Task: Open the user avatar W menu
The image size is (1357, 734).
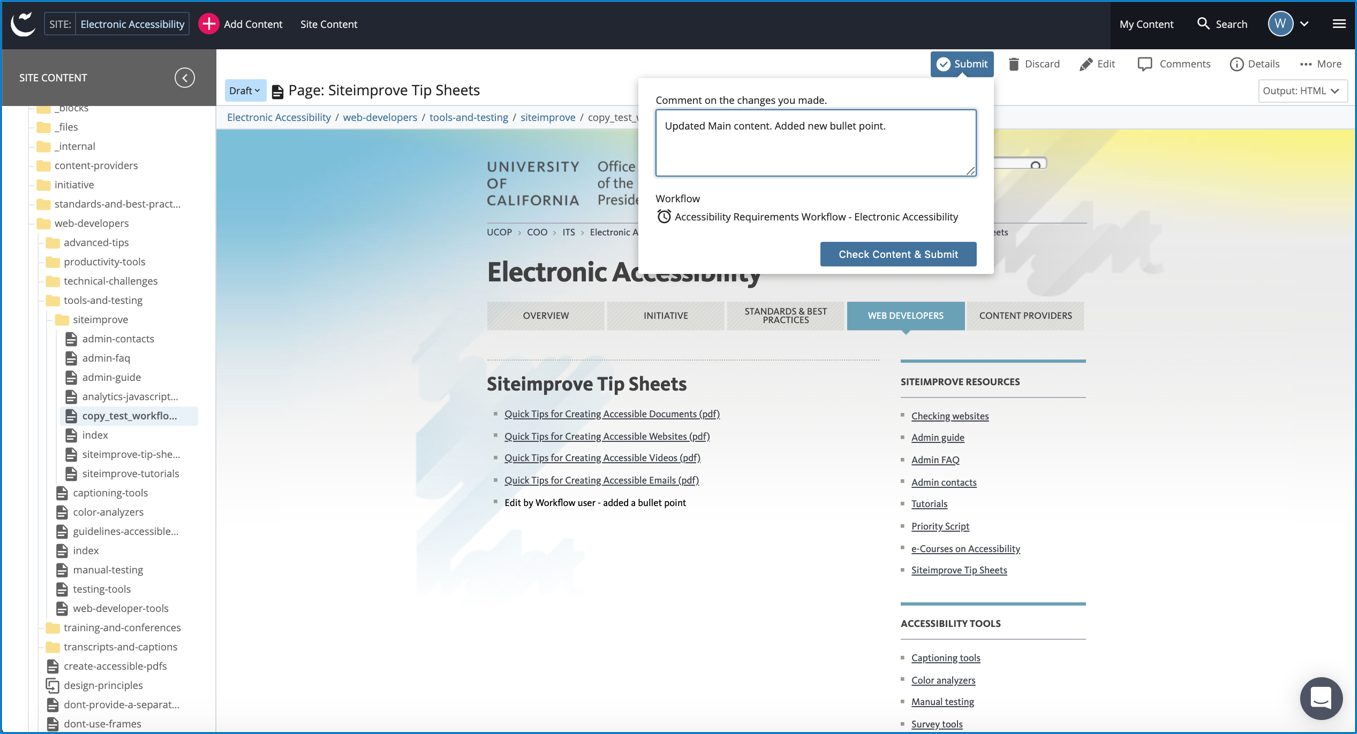Action: [x=1280, y=24]
